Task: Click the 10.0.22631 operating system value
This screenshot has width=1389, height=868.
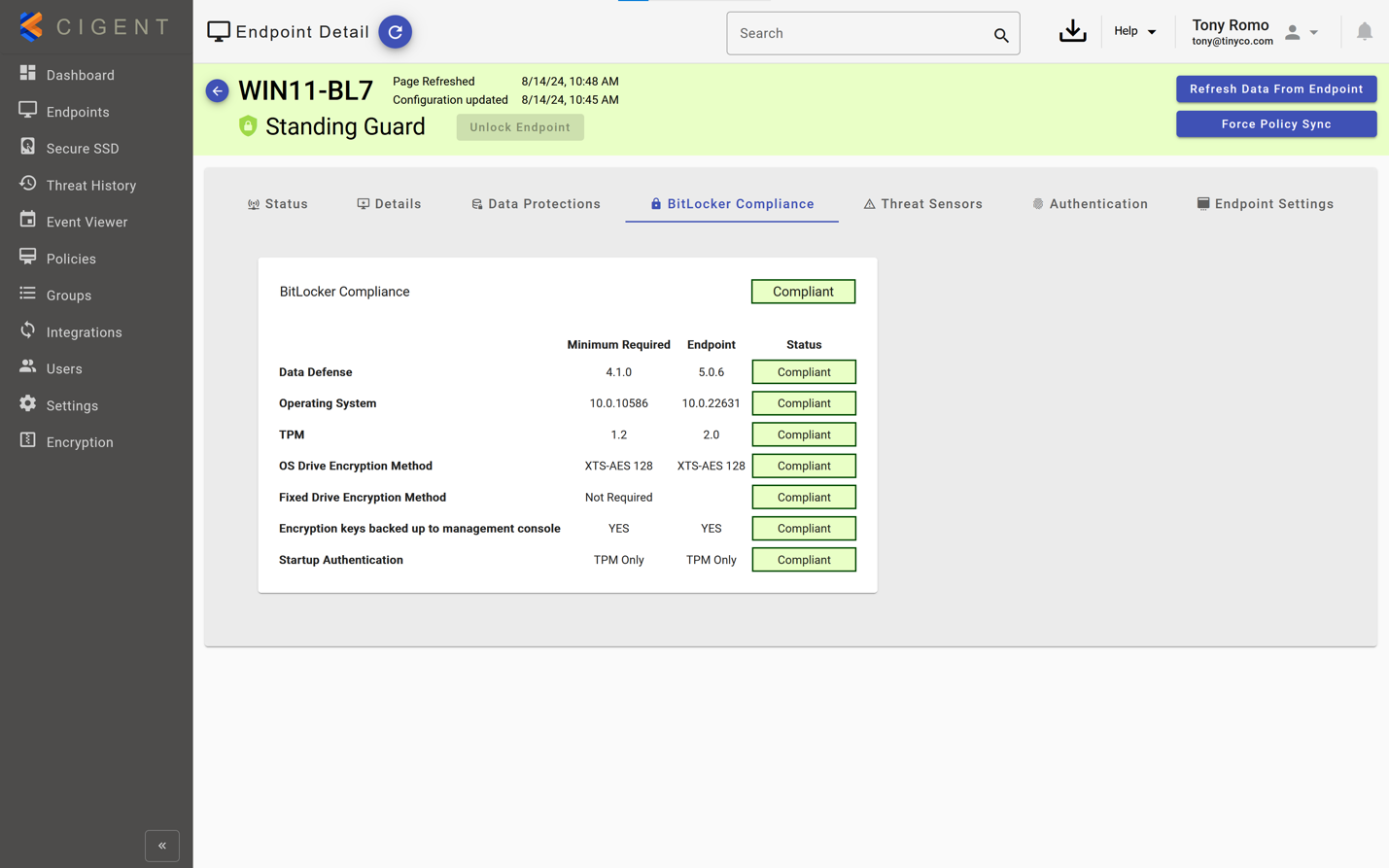Action: (711, 403)
